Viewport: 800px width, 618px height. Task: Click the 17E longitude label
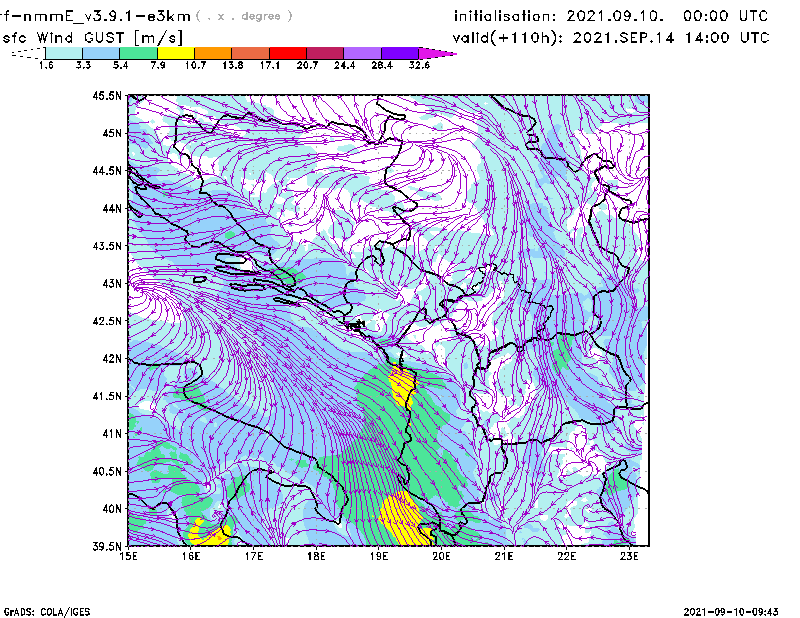254,556
